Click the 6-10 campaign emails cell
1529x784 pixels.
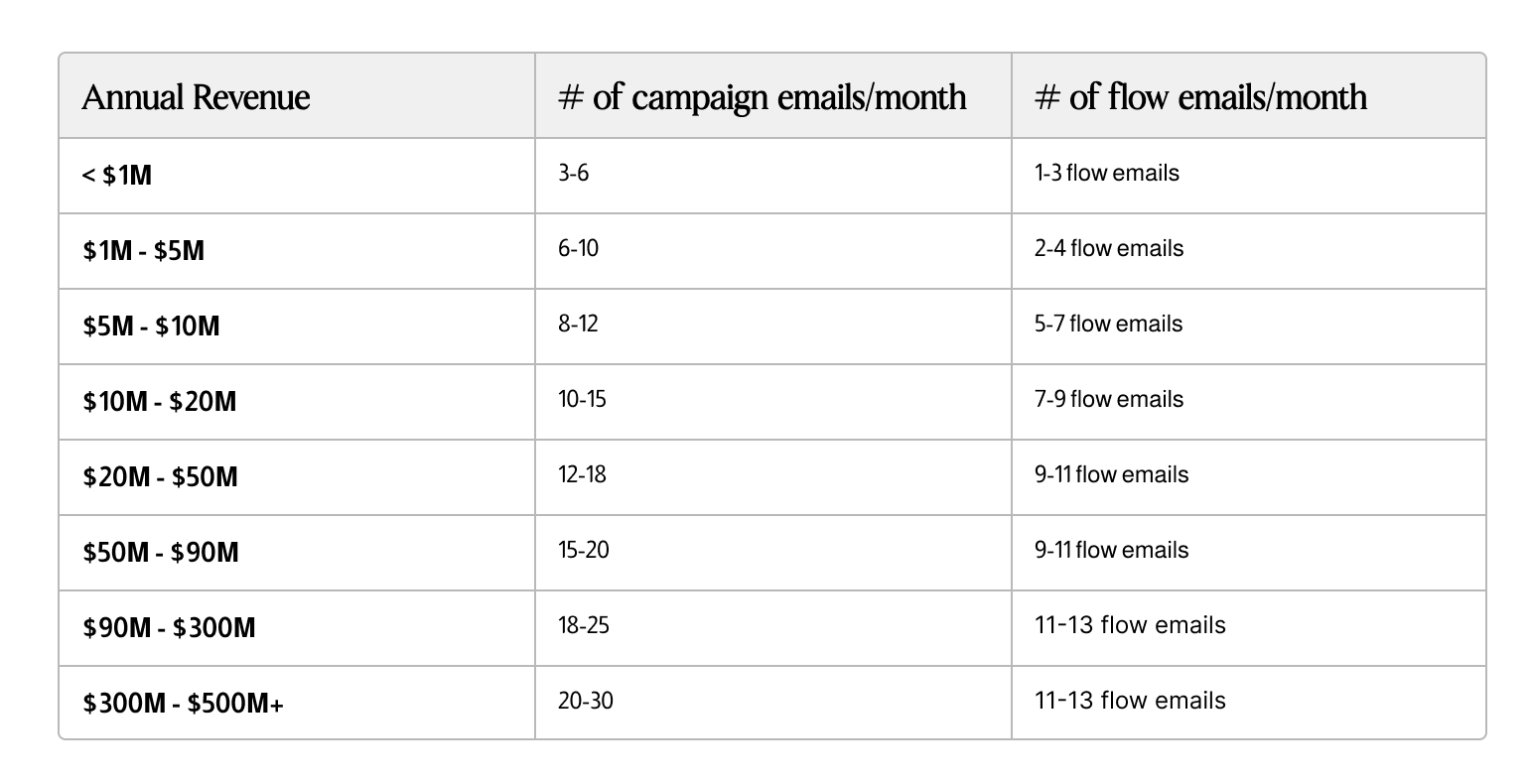click(578, 248)
